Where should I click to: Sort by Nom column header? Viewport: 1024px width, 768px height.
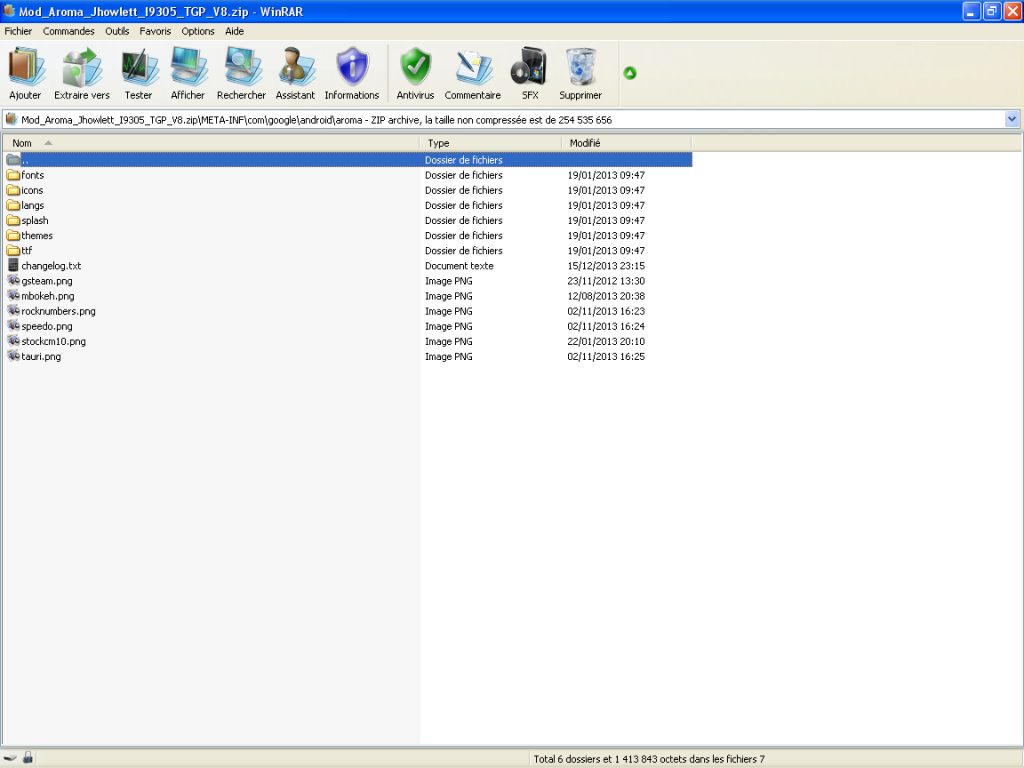[x=211, y=143]
